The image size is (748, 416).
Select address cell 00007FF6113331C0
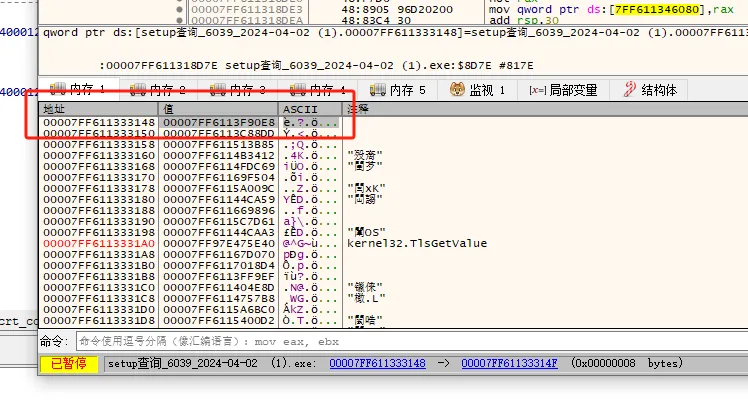pyautogui.click(x=99, y=288)
